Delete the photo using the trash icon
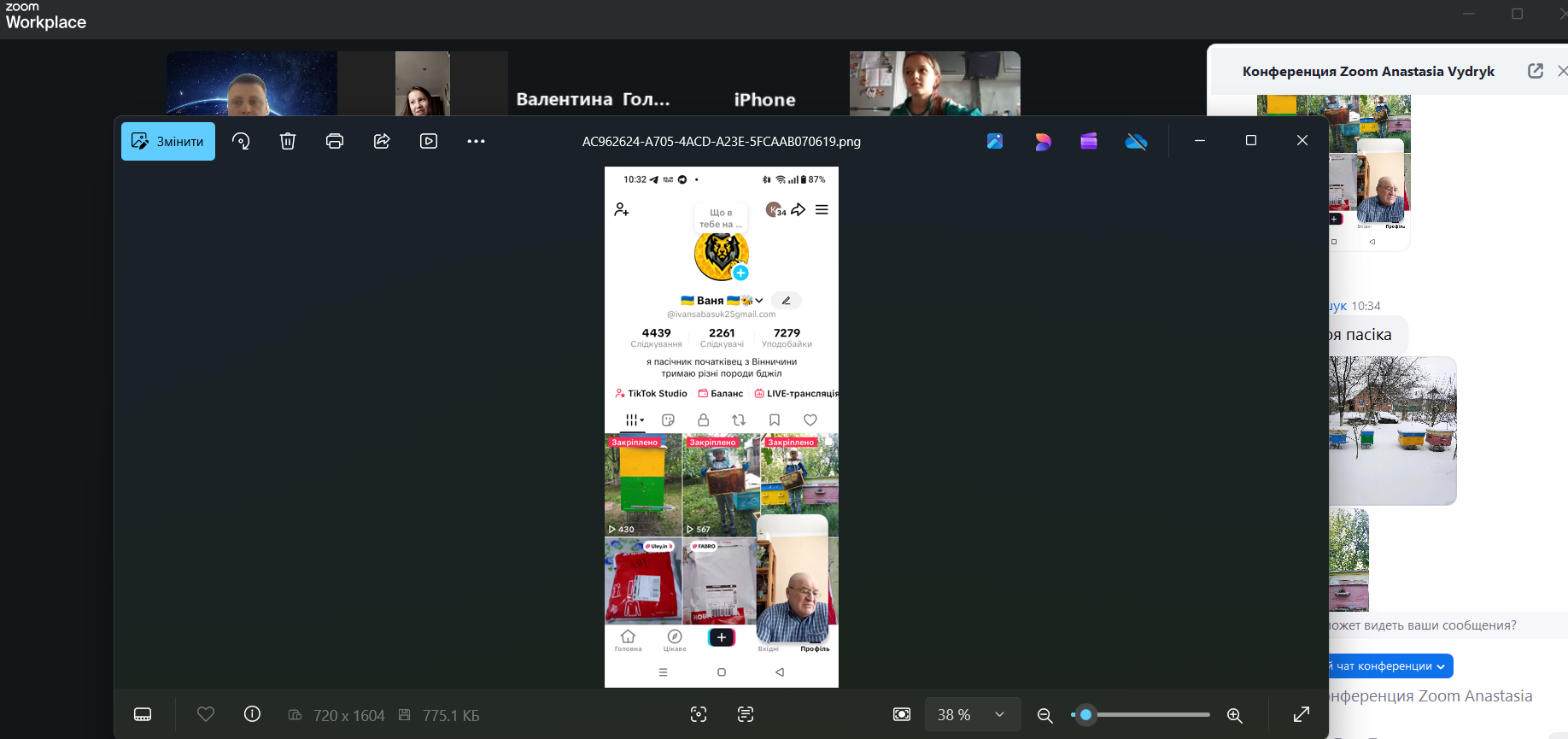The width and height of the screenshot is (1568, 739). point(288,142)
